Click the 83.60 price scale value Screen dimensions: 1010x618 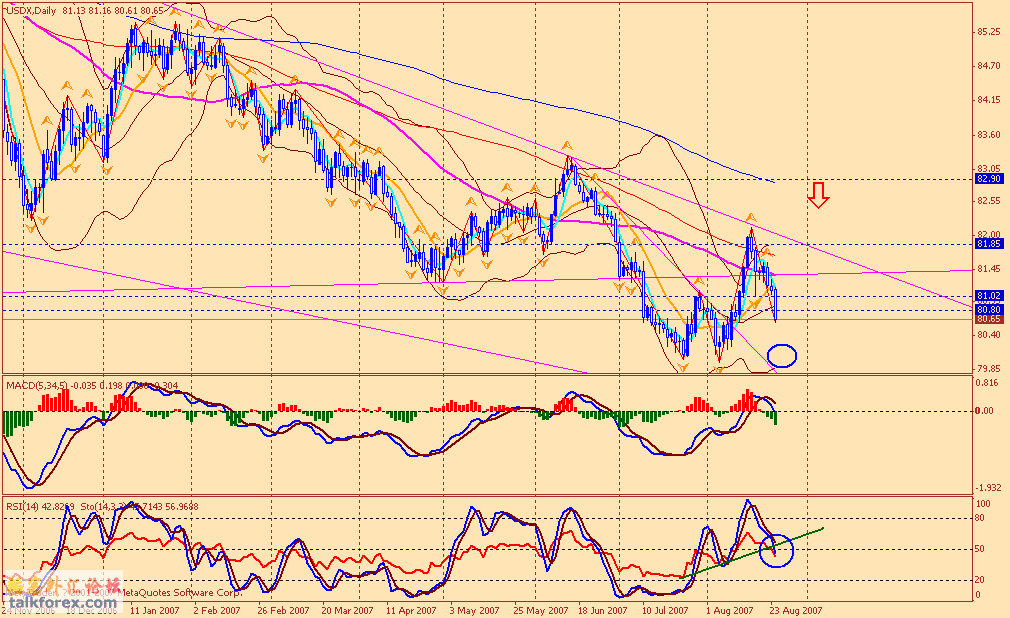coord(989,135)
